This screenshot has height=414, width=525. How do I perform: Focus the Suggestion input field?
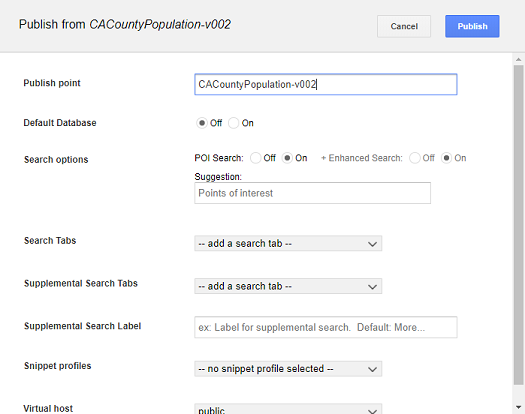pos(312,193)
